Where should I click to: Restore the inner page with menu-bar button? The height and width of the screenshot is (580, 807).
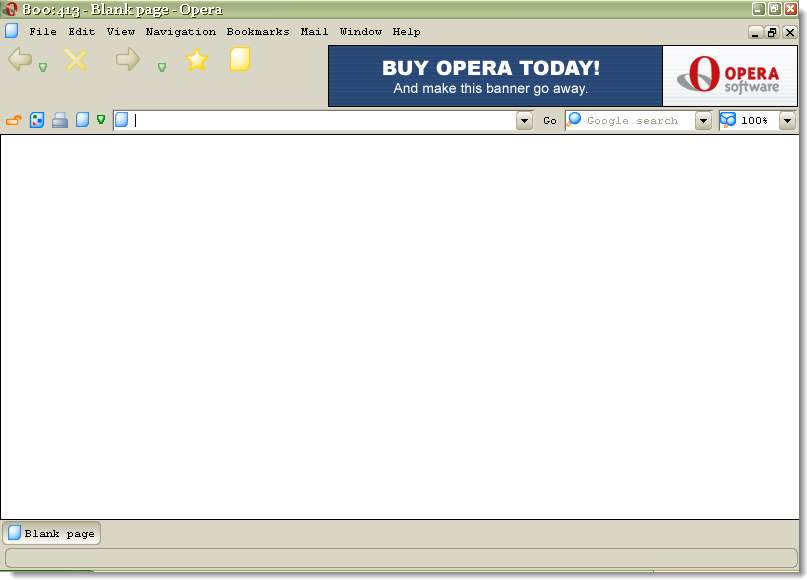[x=772, y=32]
